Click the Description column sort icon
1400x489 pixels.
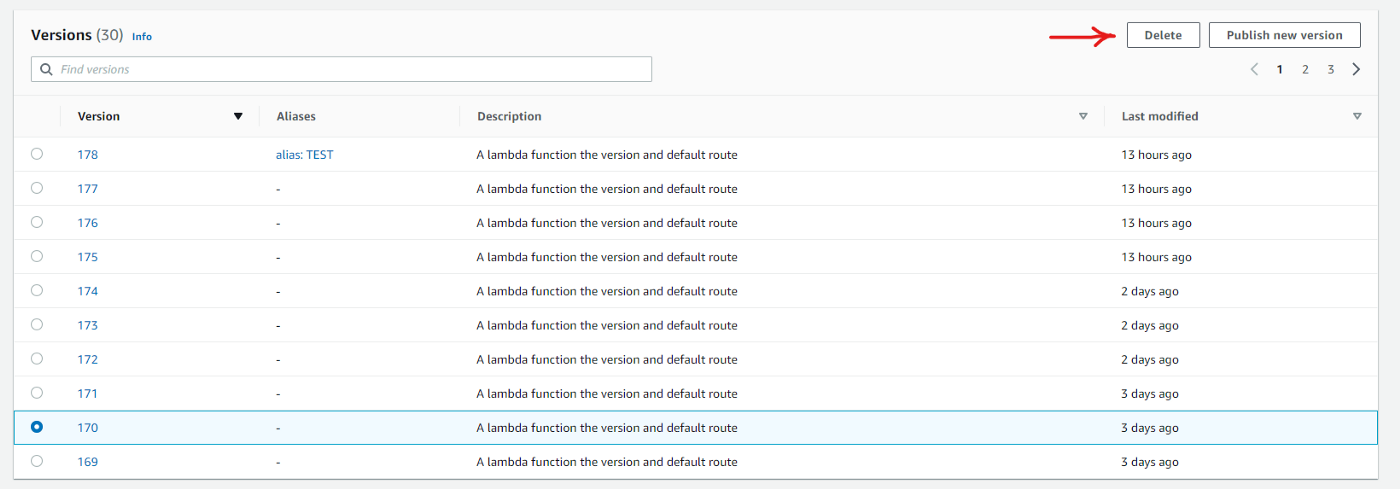click(1083, 116)
